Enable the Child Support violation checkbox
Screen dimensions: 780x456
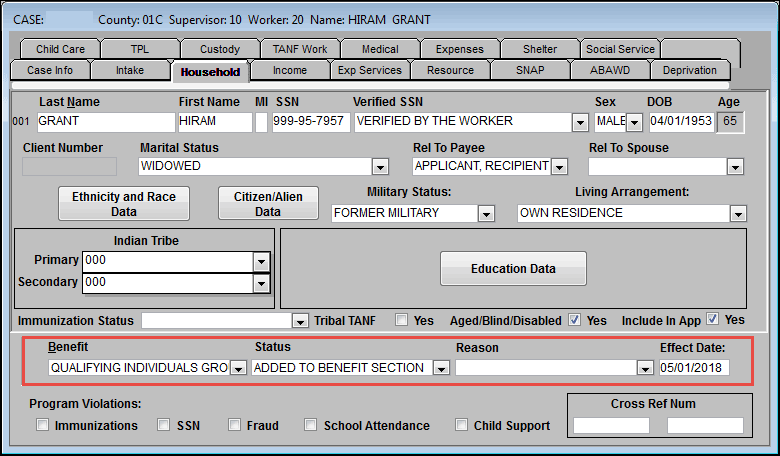tap(462, 425)
